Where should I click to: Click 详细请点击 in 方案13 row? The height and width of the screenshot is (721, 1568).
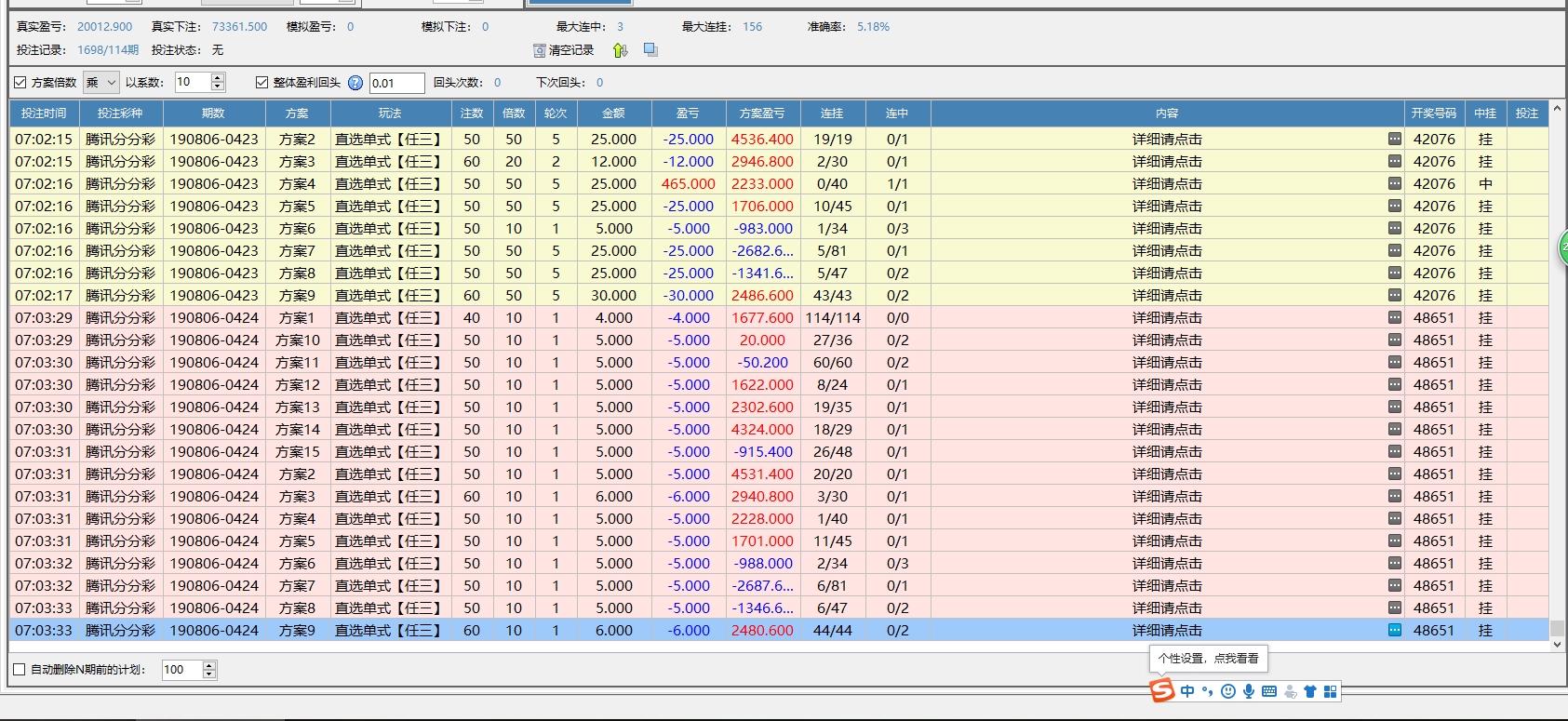pyautogui.click(x=1167, y=407)
